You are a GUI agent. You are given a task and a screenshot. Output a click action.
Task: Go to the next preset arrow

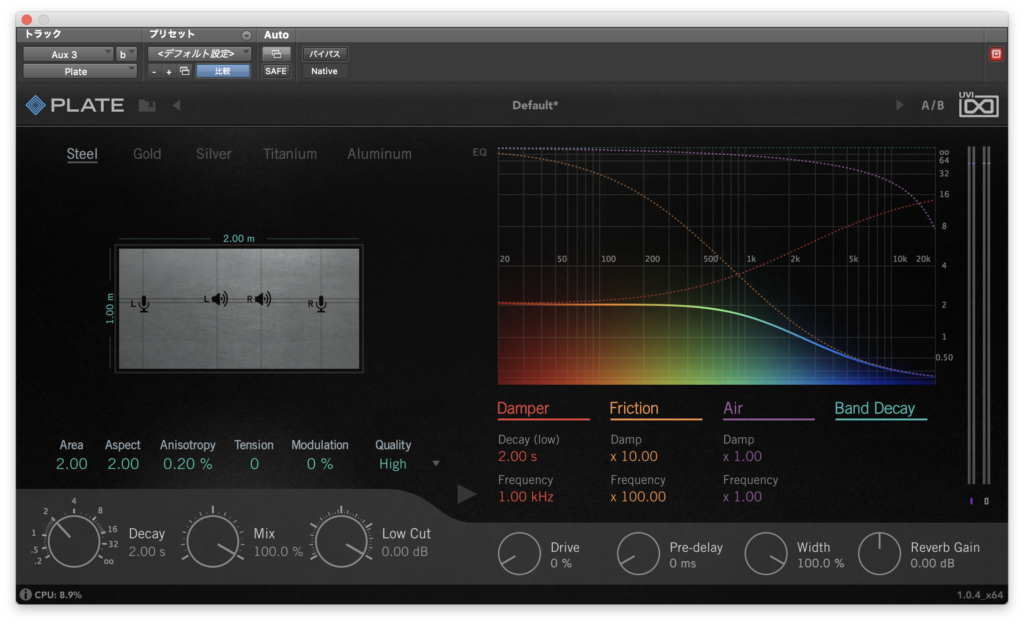tap(899, 105)
